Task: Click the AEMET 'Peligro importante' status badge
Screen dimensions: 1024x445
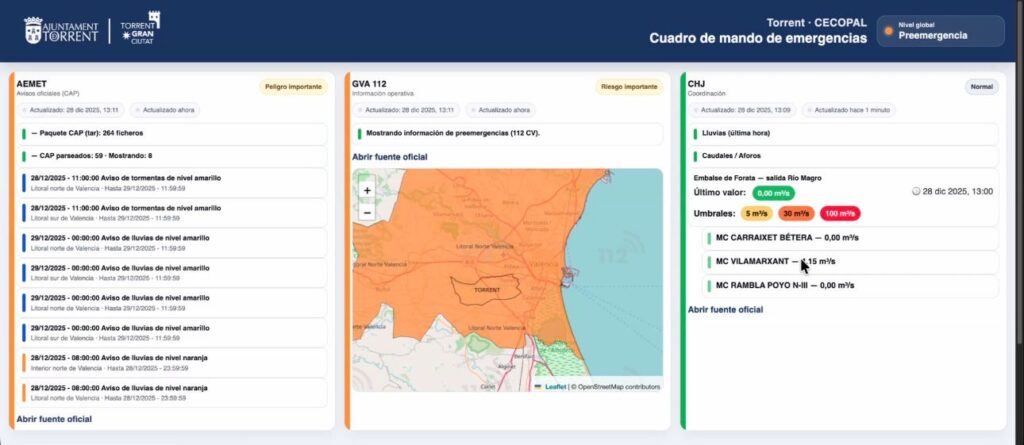Action: click(x=293, y=87)
